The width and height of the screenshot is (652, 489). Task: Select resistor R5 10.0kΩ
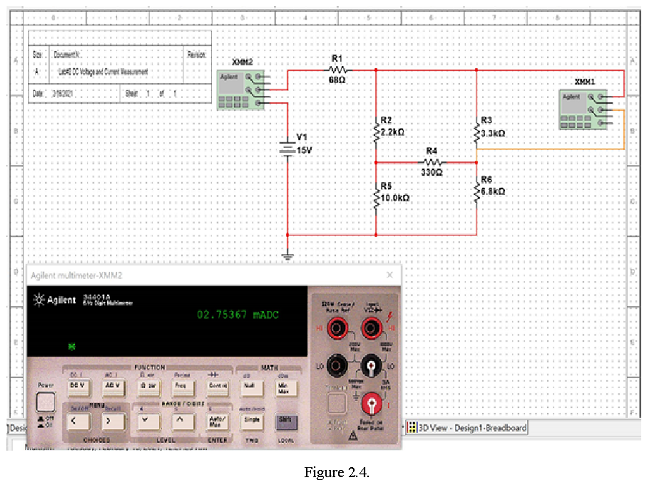pyautogui.click(x=376, y=198)
